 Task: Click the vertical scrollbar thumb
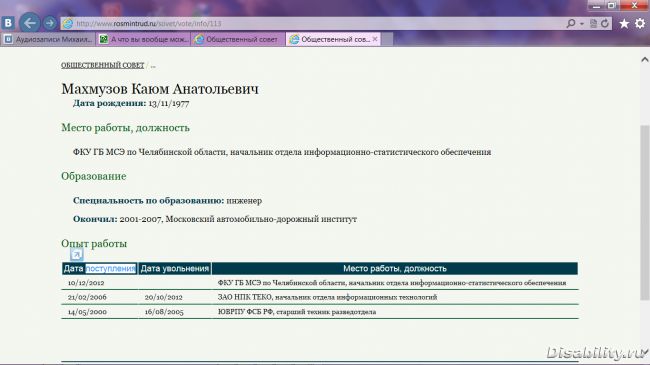click(x=645, y=212)
